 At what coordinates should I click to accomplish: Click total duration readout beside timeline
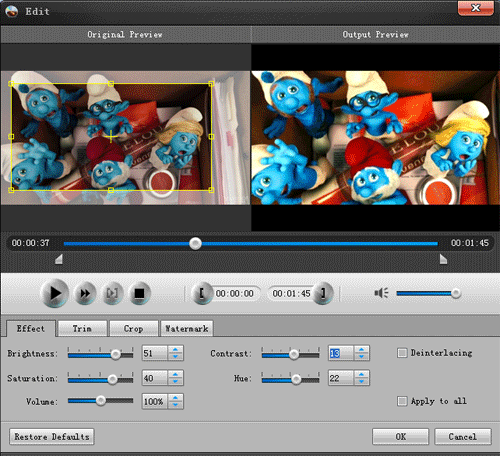470,243
